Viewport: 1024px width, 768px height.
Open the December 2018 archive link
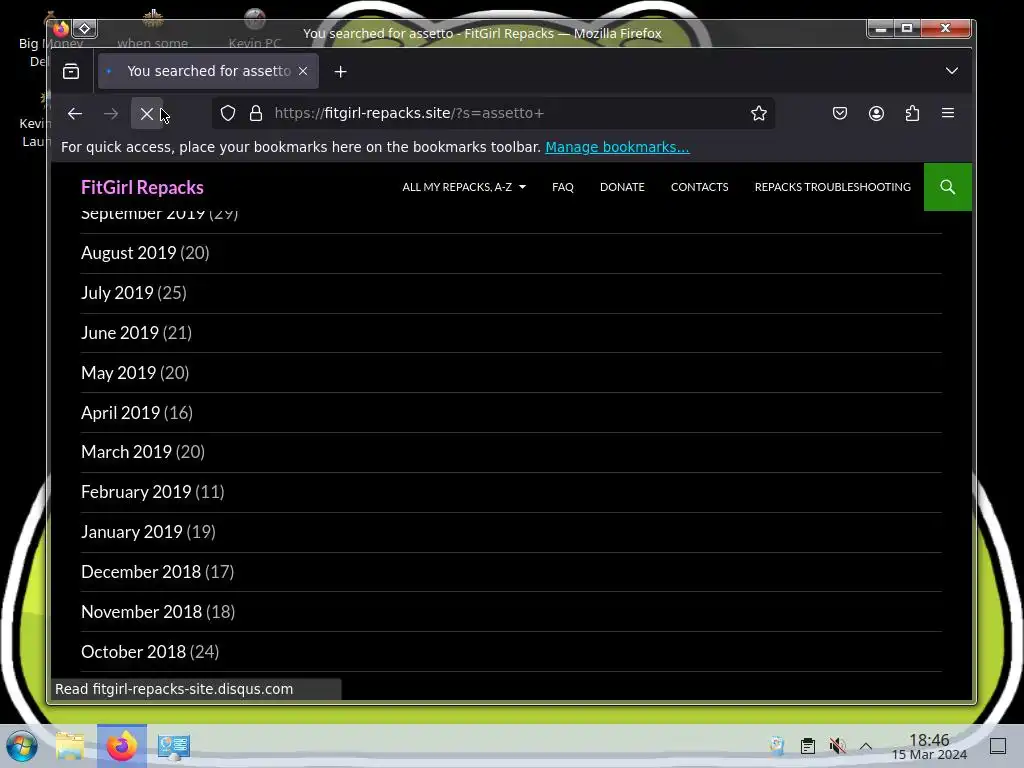point(140,571)
